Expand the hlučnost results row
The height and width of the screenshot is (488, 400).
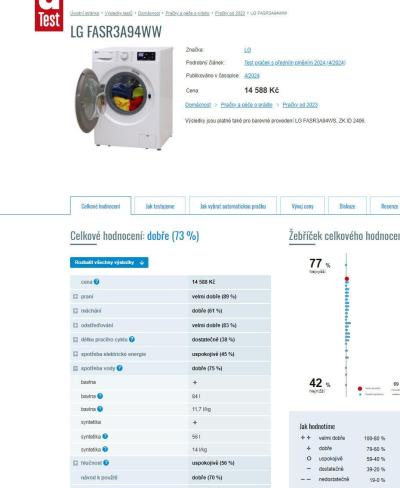[x=75, y=463]
